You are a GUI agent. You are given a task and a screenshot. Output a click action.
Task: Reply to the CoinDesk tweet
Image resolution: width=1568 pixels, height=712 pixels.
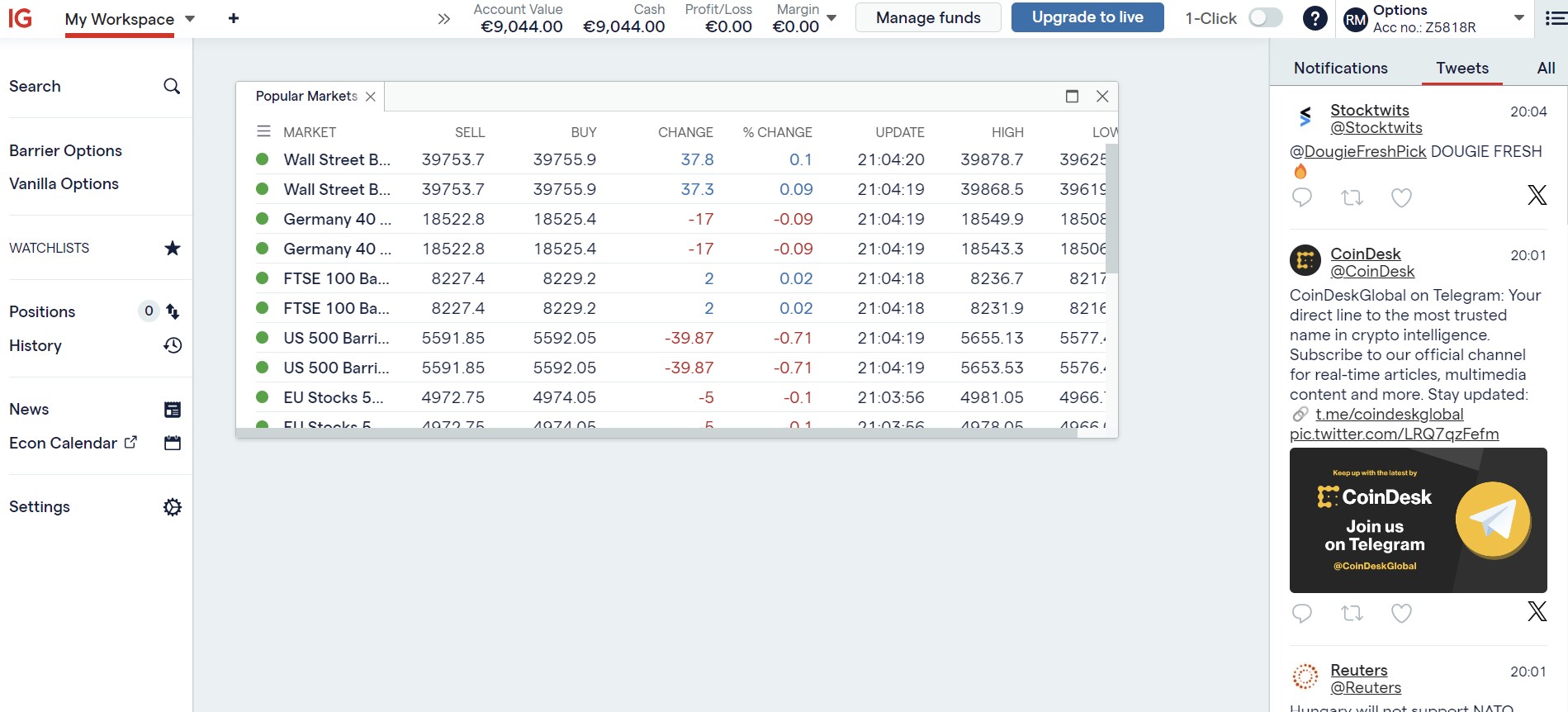click(x=1302, y=613)
